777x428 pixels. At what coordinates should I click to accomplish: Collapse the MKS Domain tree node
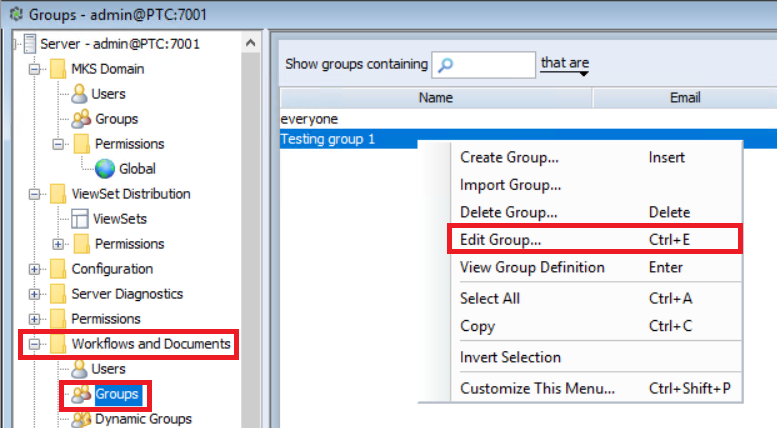(36, 69)
